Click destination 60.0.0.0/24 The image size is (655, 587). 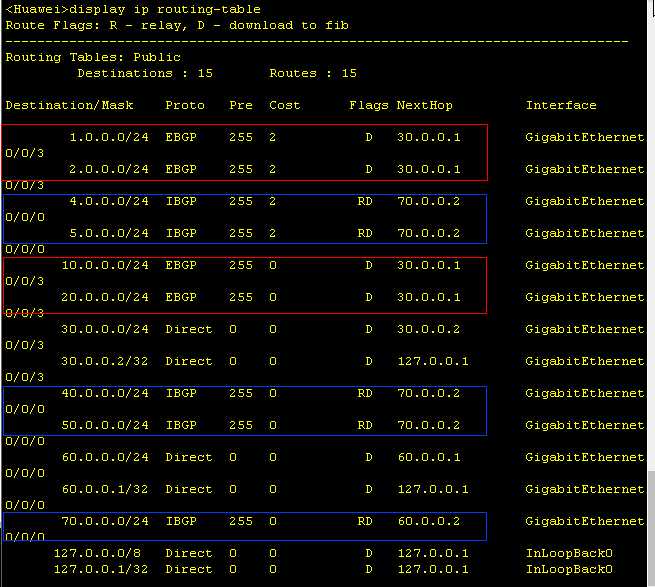click(105, 457)
